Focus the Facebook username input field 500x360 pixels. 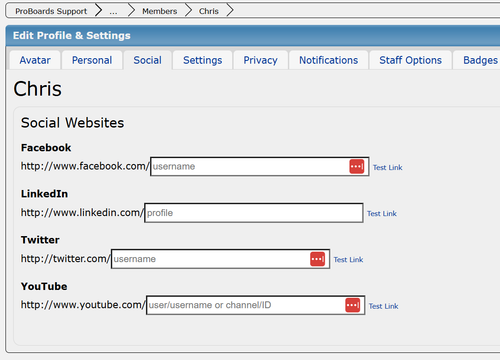pyautogui.click(x=259, y=166)
